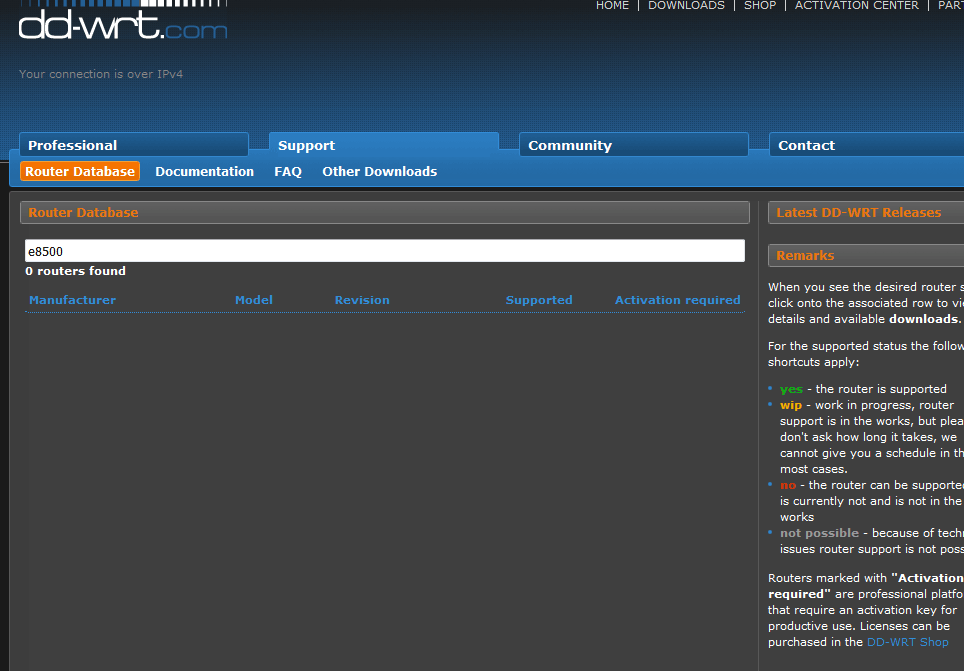
Task: Open the Contact tab
Action: click(x=867, y=145)
